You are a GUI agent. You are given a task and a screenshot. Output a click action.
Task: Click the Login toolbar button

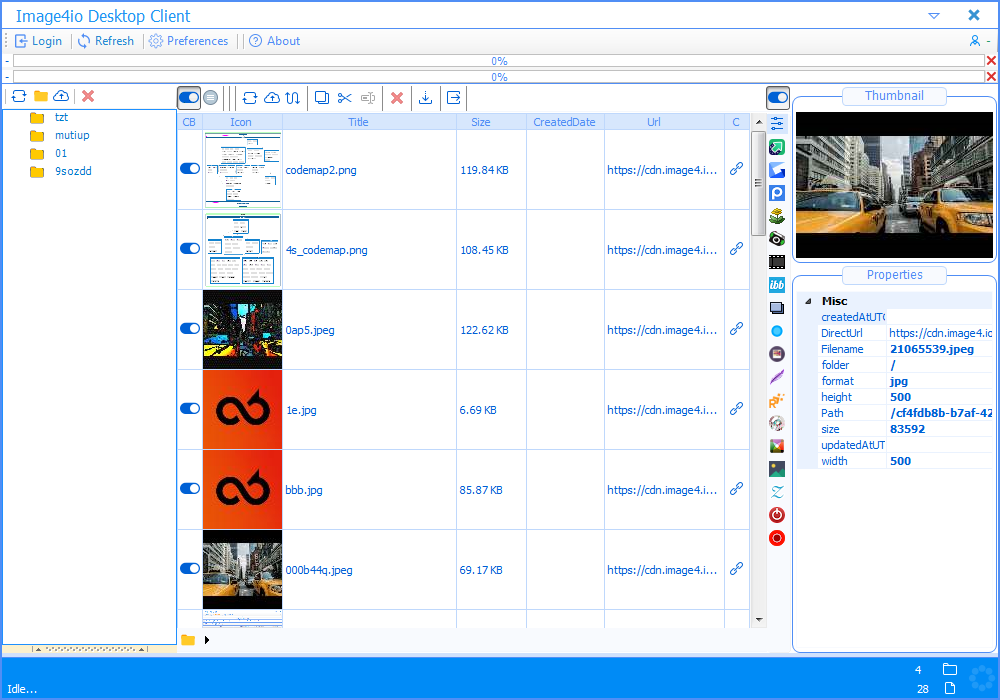(38, 41)
